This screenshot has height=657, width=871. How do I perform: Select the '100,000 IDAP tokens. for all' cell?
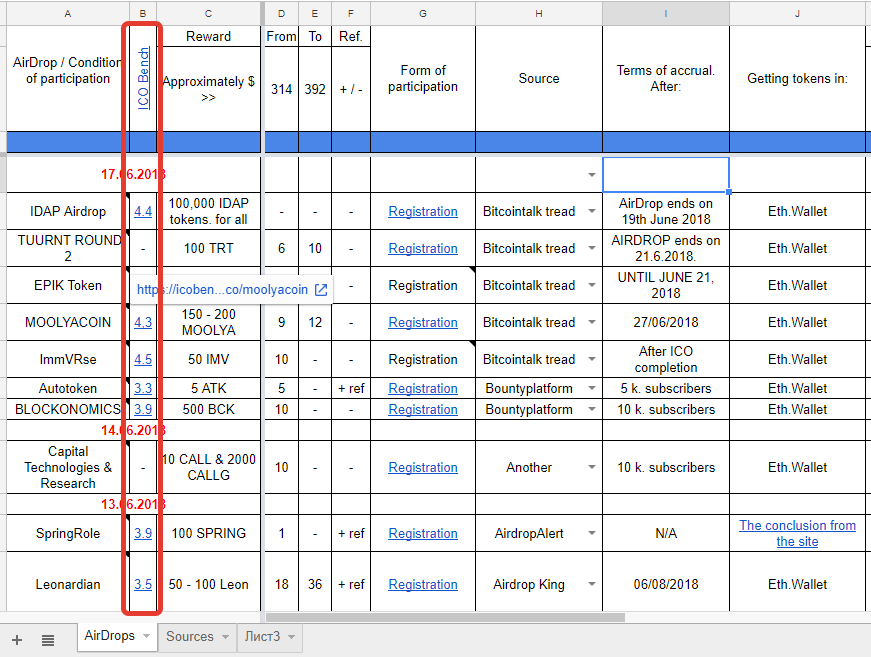tap(208, 212)
